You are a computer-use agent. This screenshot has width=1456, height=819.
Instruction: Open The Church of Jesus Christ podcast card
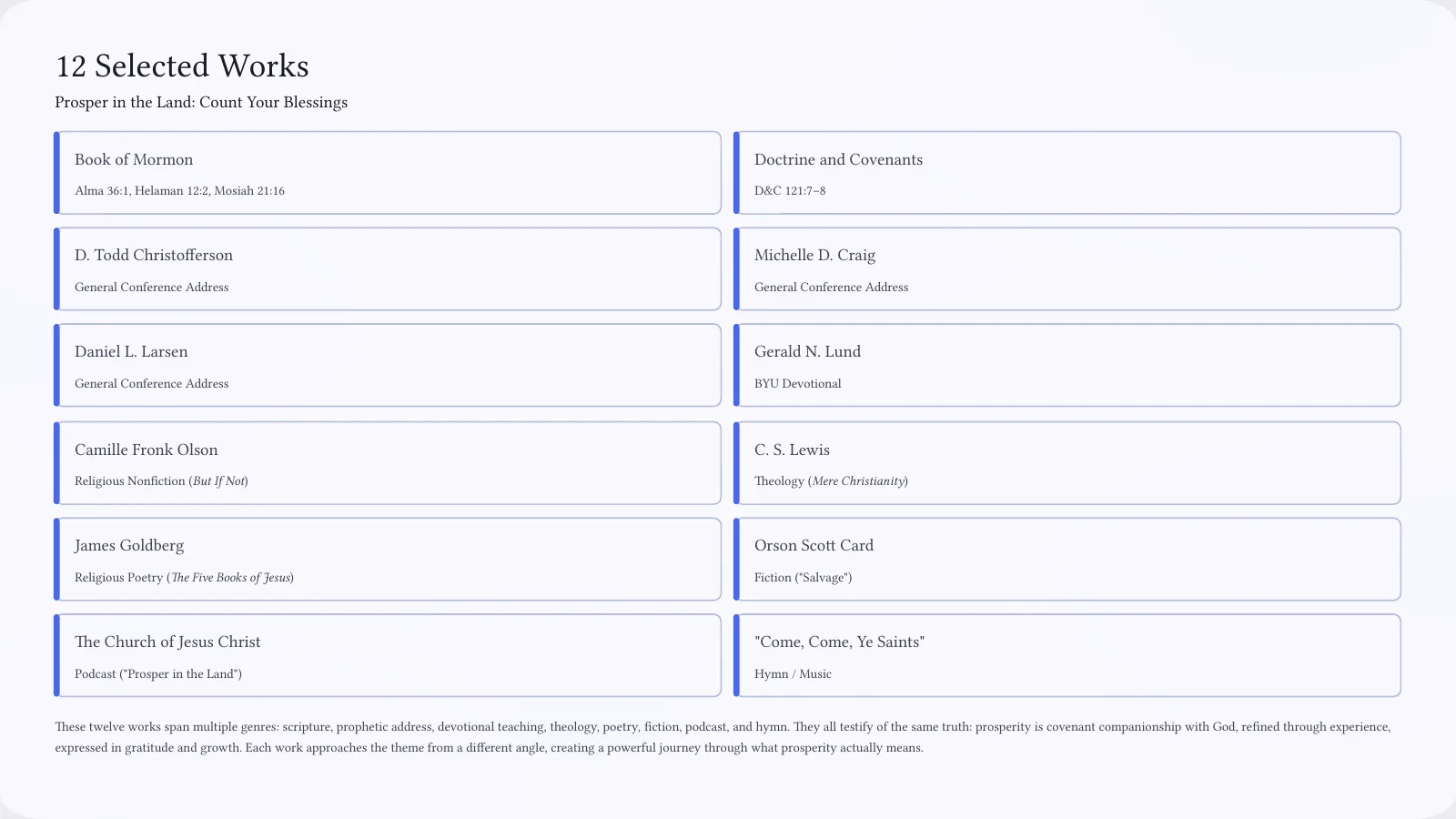[x=388, y=656]
